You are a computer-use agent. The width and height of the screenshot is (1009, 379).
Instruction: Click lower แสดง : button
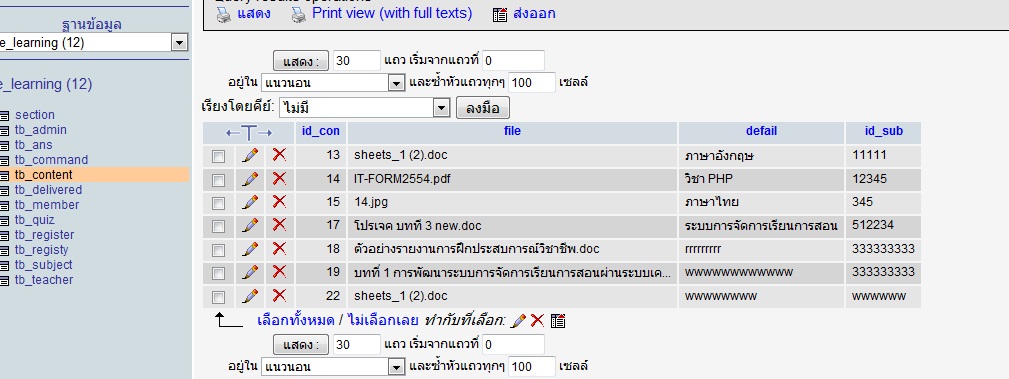[x=301, y=345]
